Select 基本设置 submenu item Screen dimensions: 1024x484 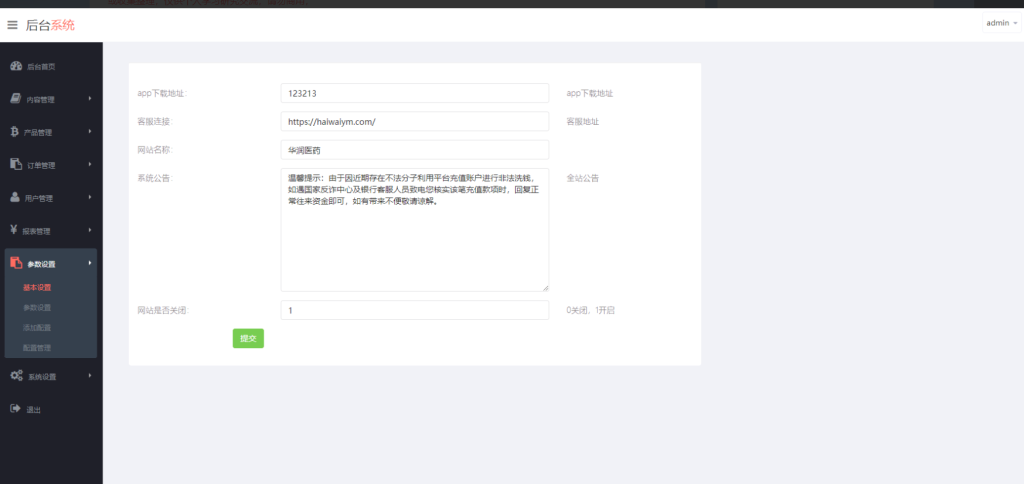[x=37, y=287]
